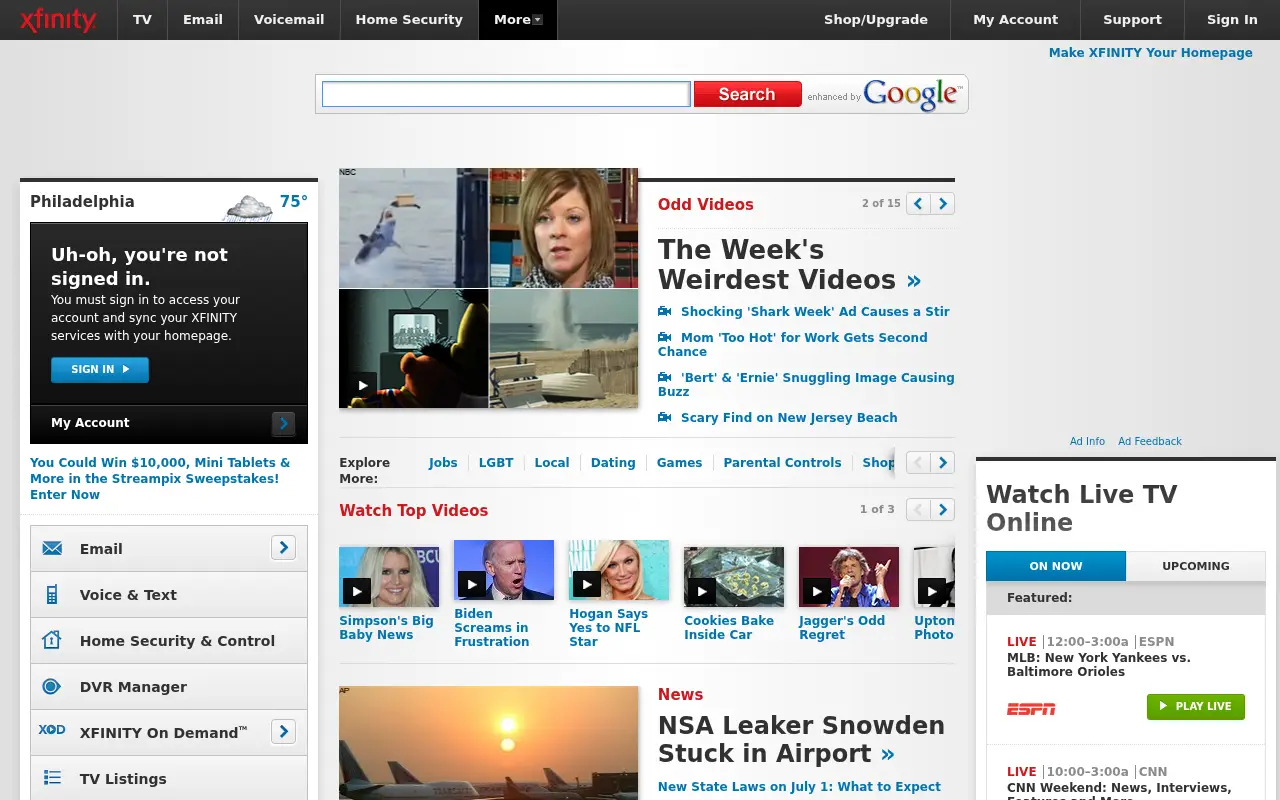This screenshot has height=800, width=1280.
Task: Click the Home Security house icon
Action: (52, 640)
